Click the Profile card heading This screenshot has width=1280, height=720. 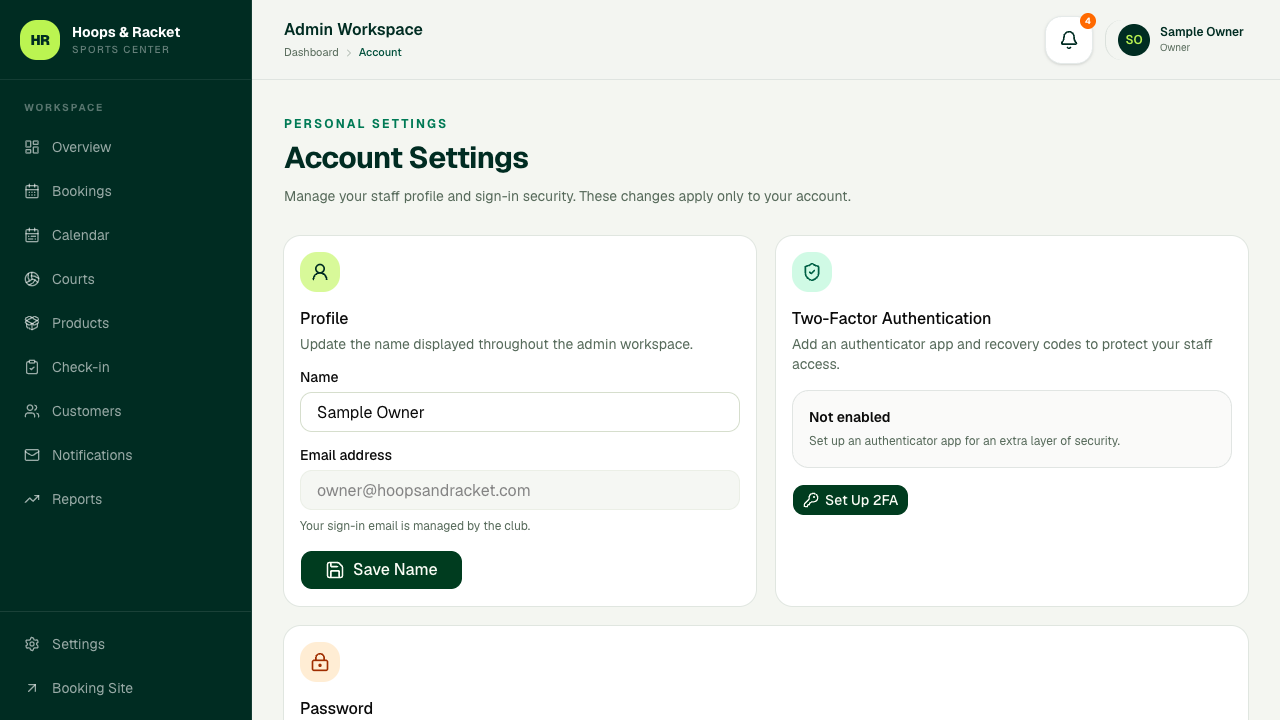click(x=324, y=318)
